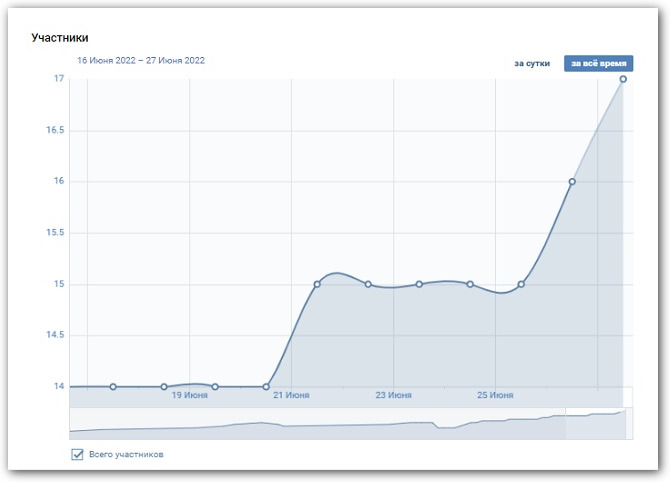The image size is (670, 482).
Task: Toggle the "Всего участников" checkbox
Action: (x=77, y=454)
